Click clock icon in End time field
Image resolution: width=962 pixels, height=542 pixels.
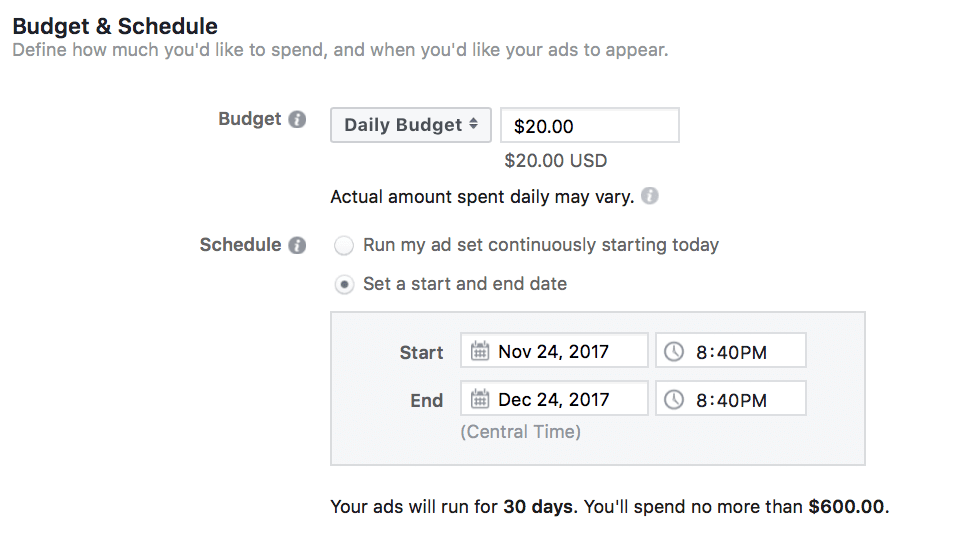pyautogui.click(x=675, y=399)
